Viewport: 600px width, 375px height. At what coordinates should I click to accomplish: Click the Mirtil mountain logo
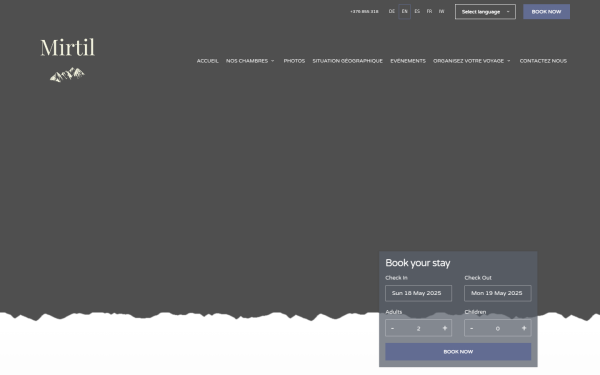67,60
